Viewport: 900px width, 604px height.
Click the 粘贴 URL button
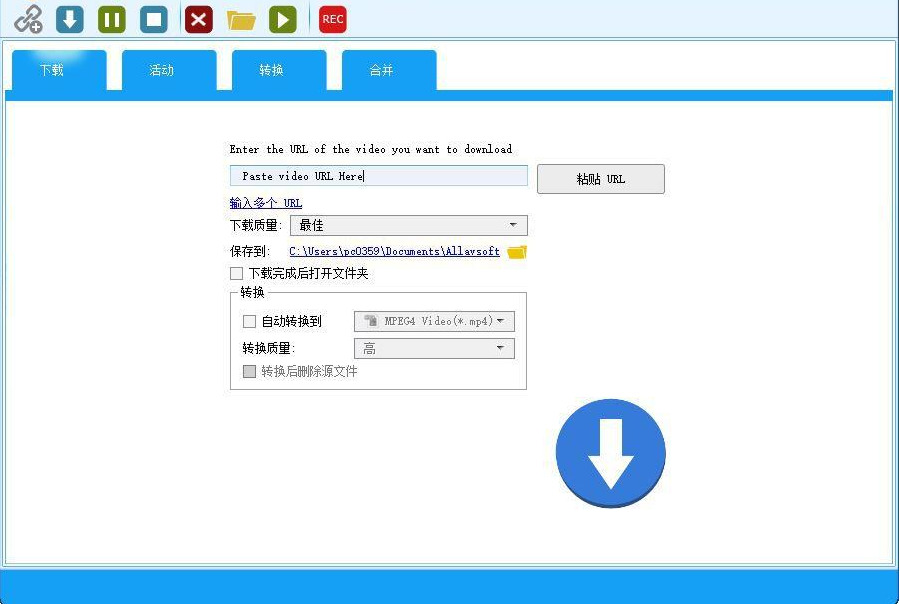601,179
